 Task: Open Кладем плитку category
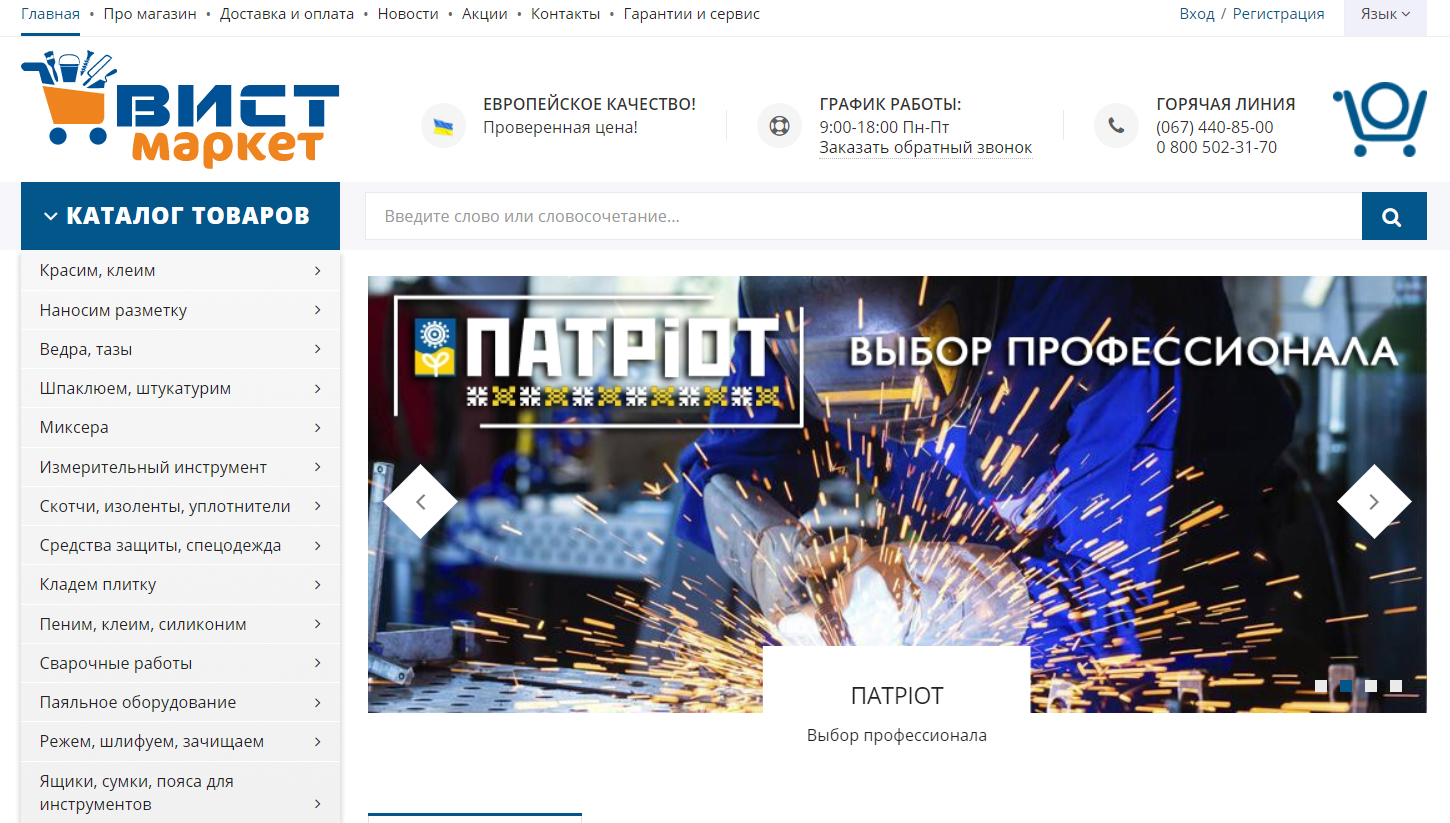pos(98,584)
